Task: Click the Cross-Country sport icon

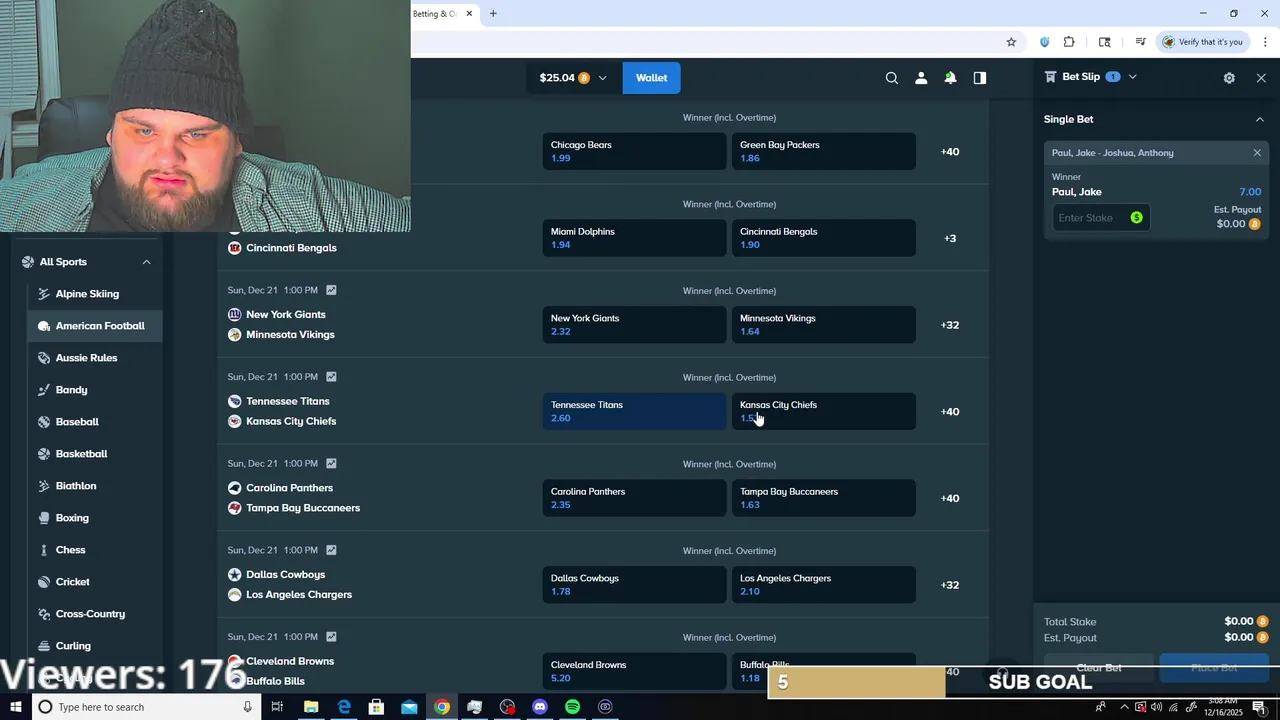Action: (44, 614)
